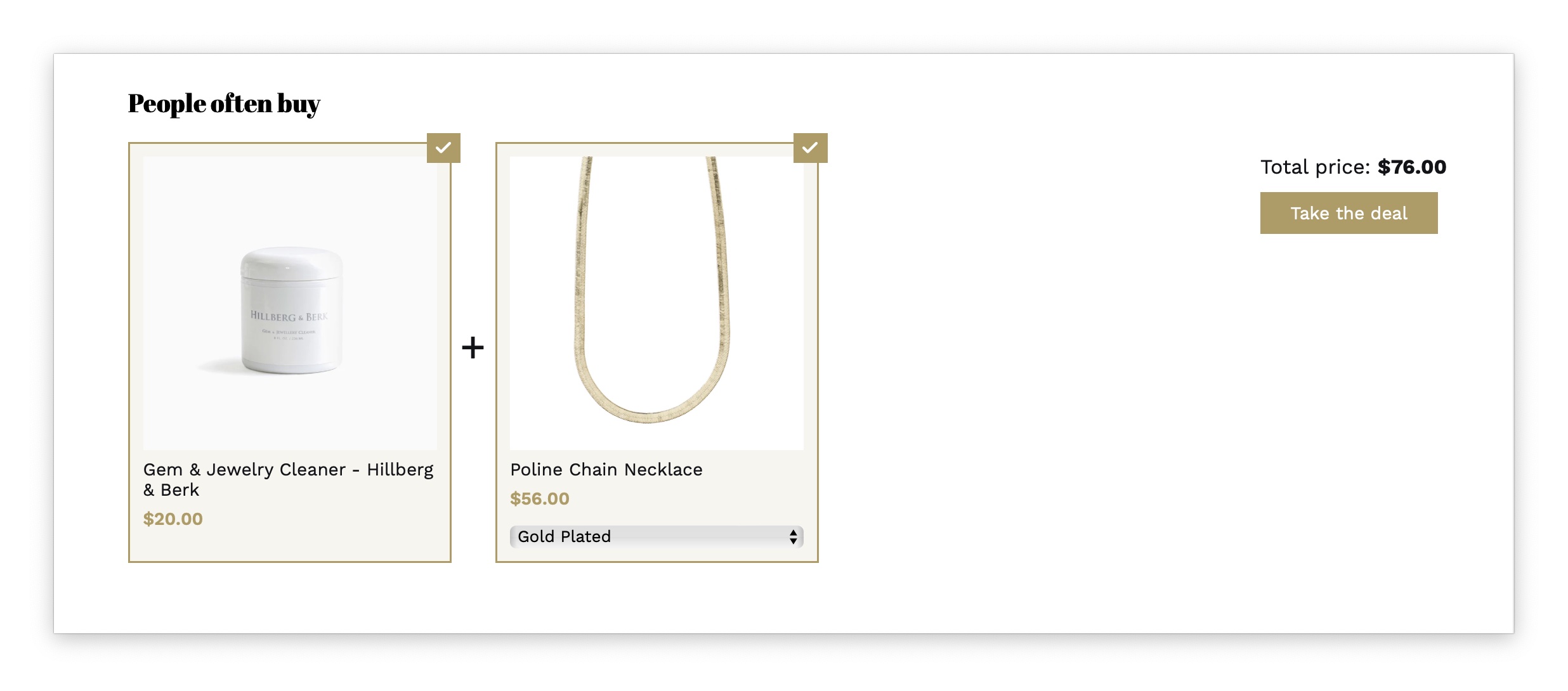Click the Hillberg & Berk label on jar

(289, 316)
